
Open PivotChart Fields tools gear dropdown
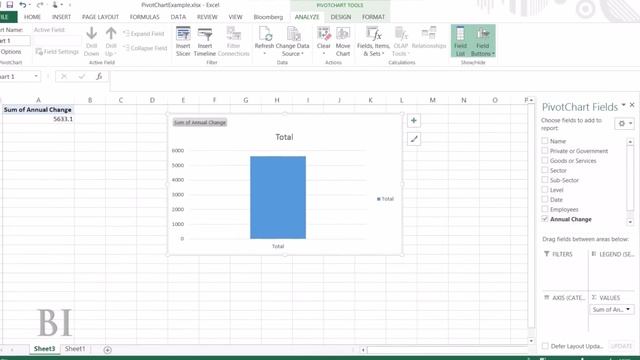point(624,123)
